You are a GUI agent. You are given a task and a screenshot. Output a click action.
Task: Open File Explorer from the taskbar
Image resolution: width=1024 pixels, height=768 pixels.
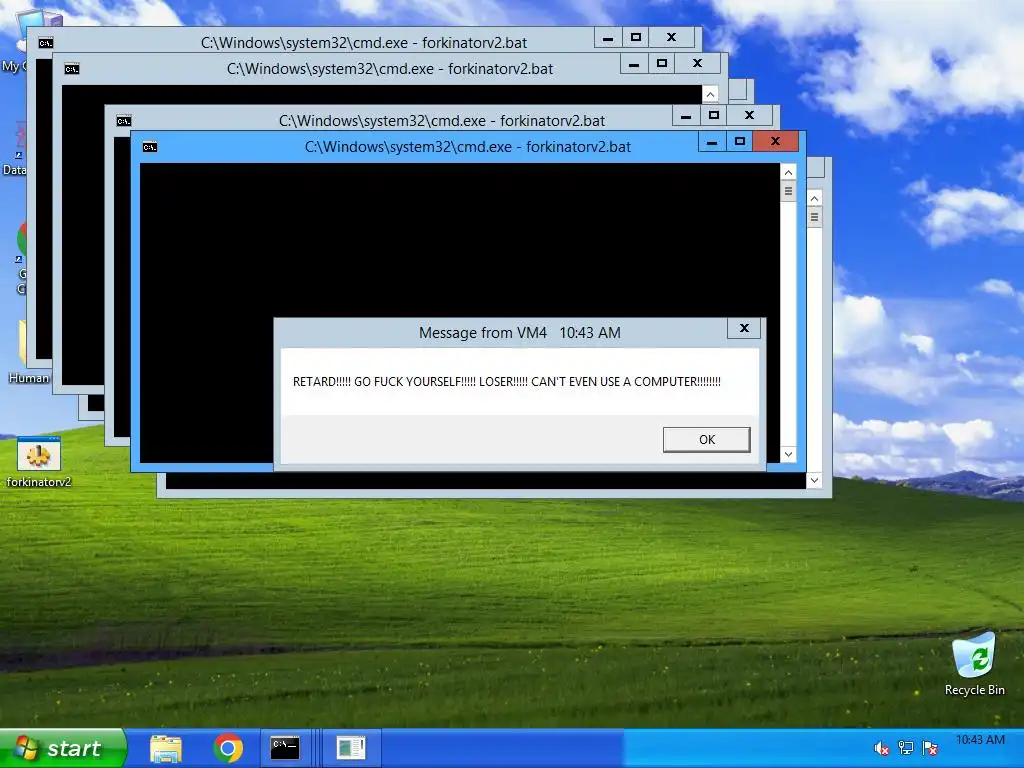point(166,748)
